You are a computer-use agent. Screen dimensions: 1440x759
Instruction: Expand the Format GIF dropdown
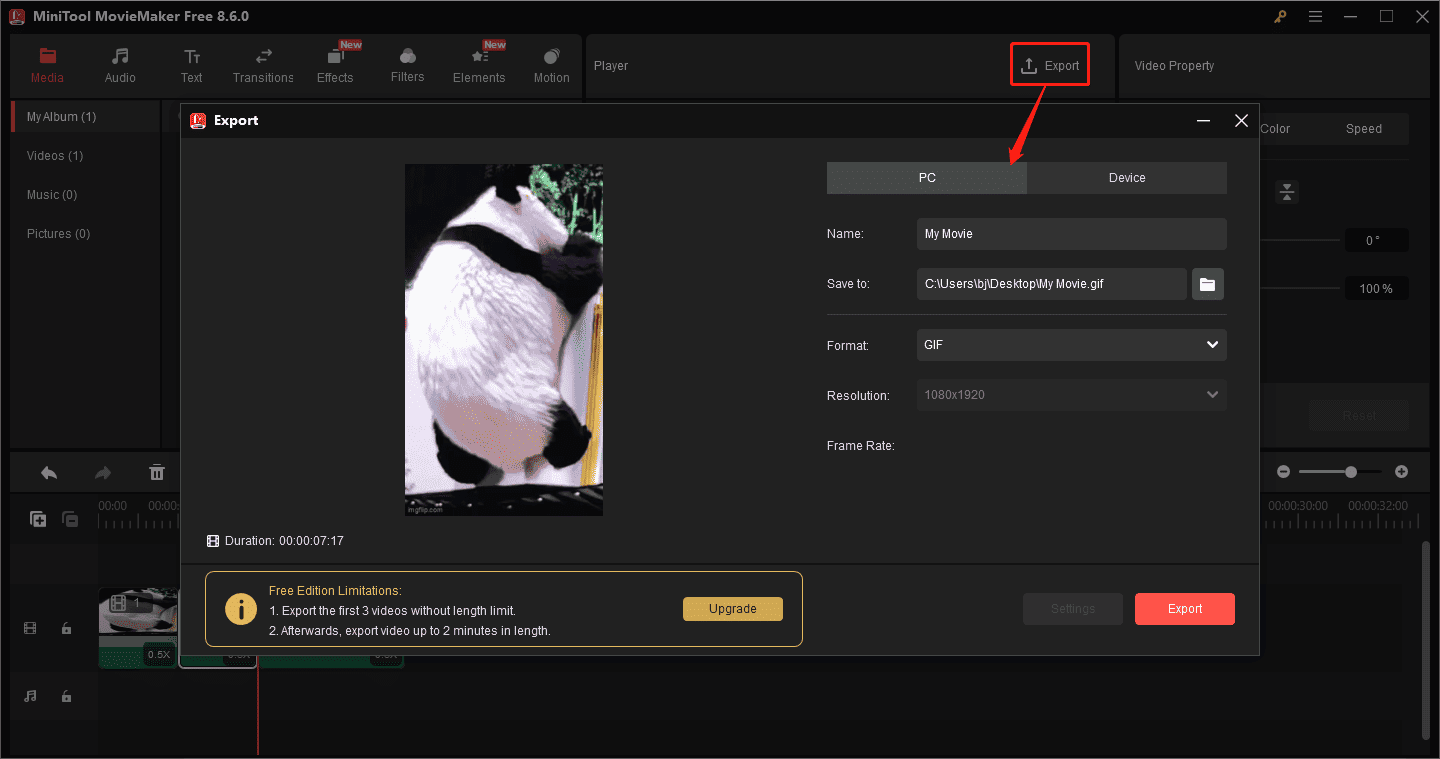(1071, 345)
